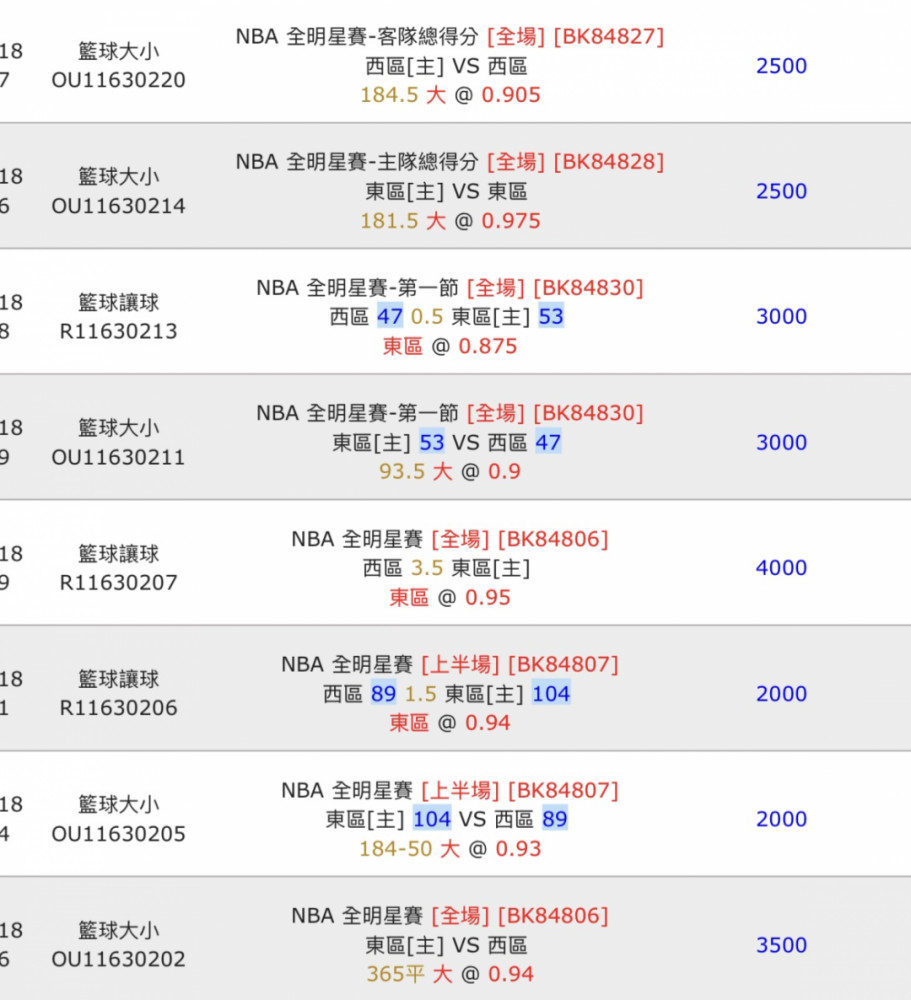Click the [BK84827] match code
Screen dimensions: 911x1000
pos(609,36)
